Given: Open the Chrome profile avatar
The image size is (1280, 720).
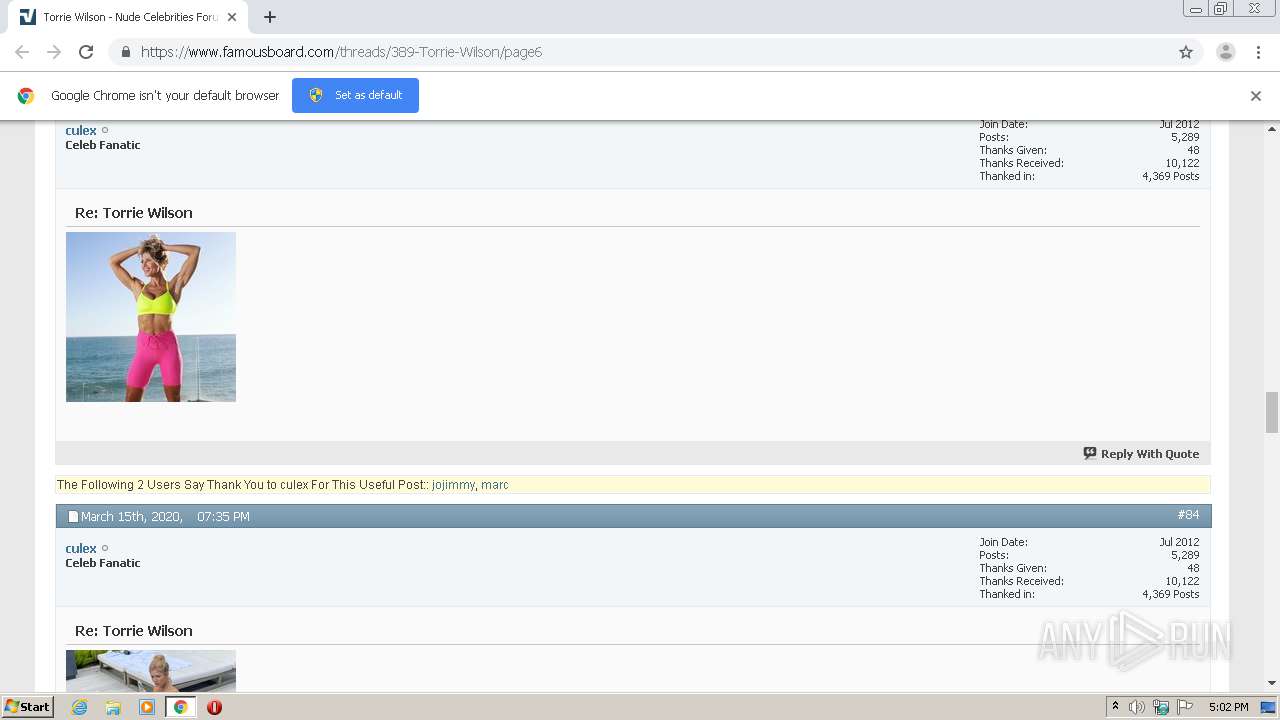Looking at the screenshot, I should click(1226, 52).
